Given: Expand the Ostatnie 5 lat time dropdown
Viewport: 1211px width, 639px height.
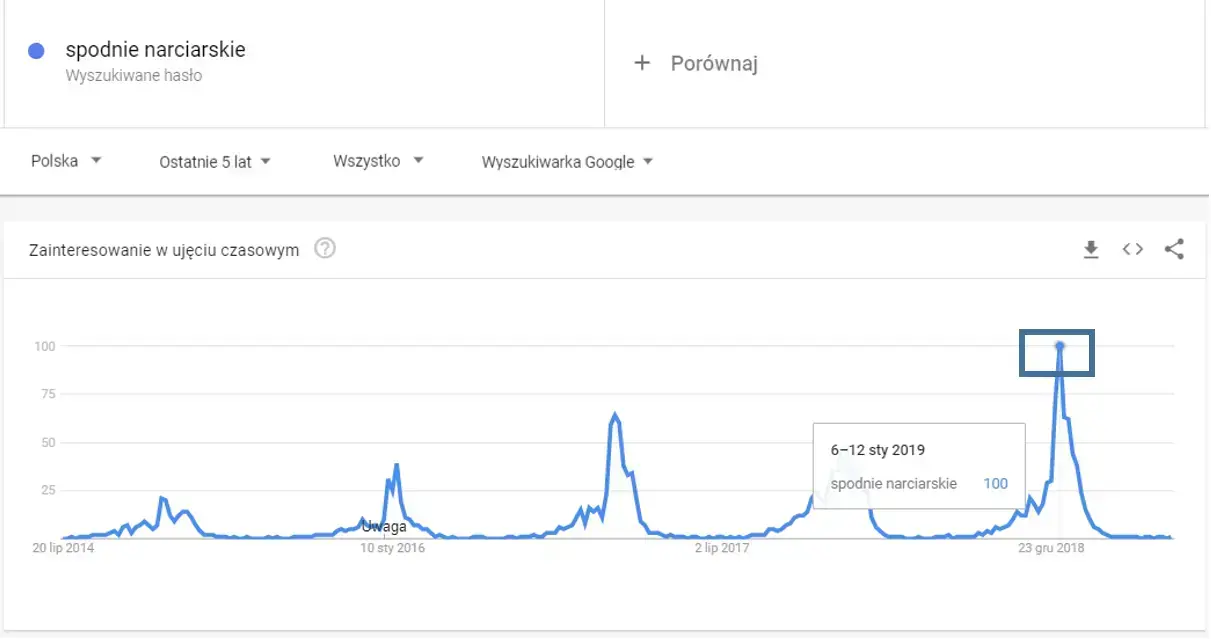Looking at the screenshot, I should pyautogui.click(x=214, y=160).
